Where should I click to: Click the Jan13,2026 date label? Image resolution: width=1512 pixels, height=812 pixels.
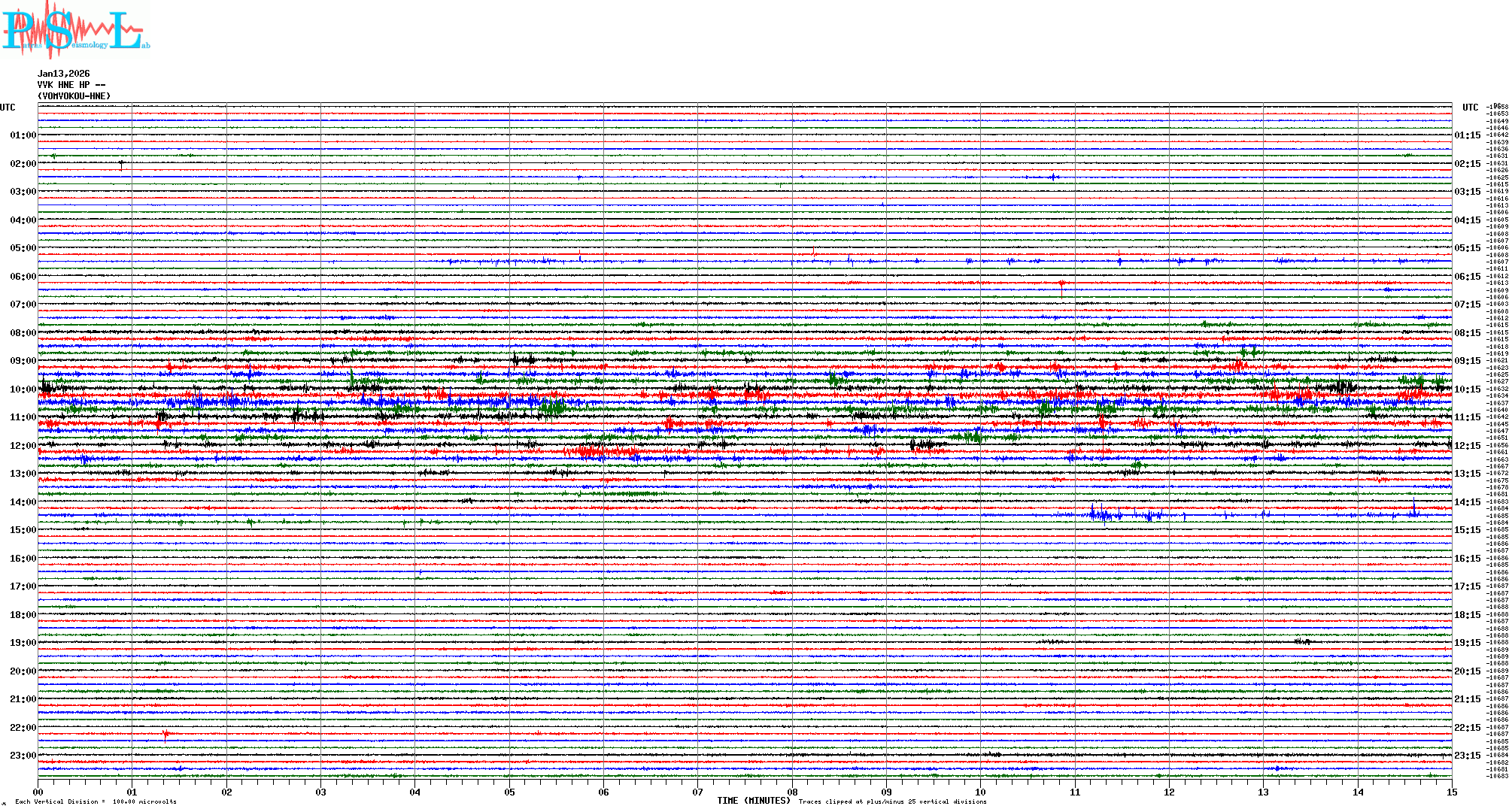click(63, 74)
